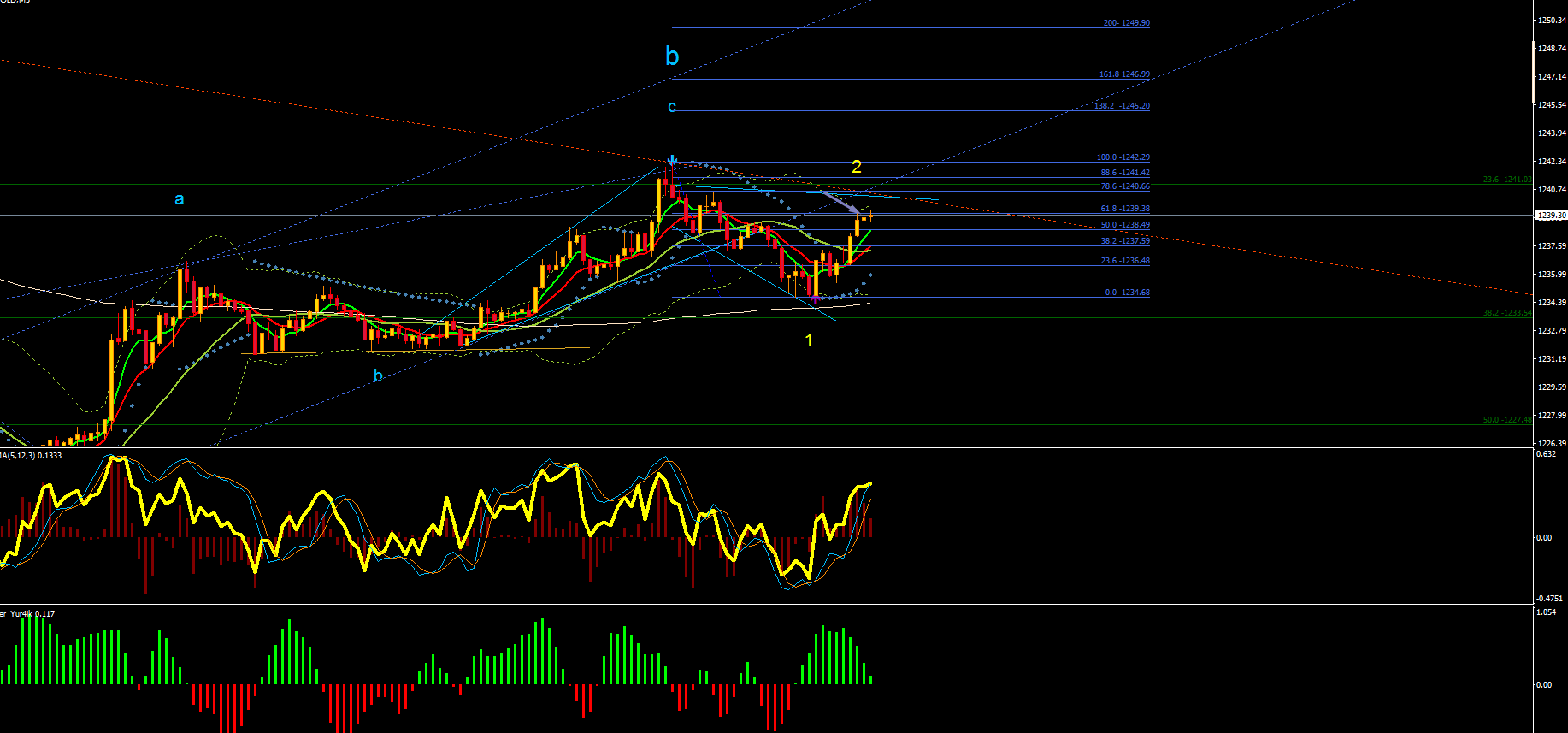Click the blue wave label "c"

tap(672, 107)
